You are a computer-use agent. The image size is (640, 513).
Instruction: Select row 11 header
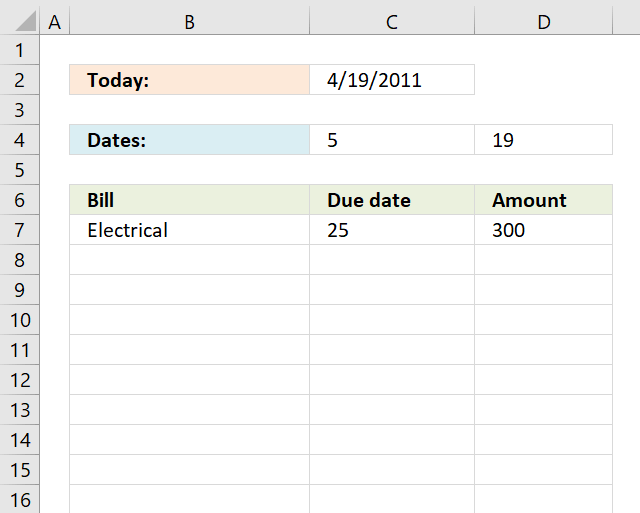pyautogui.click(x=19, y=350)
